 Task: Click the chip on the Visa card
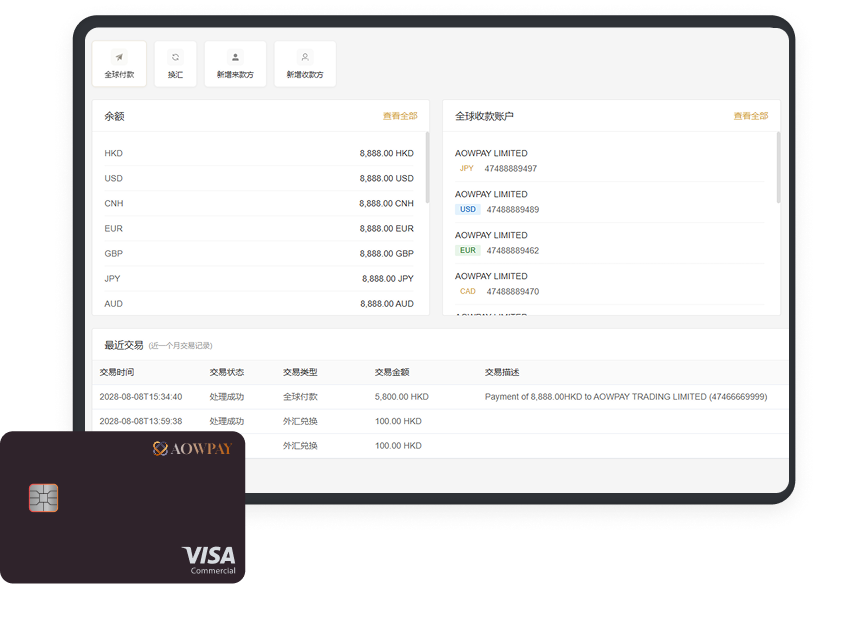tap(43, 498)
